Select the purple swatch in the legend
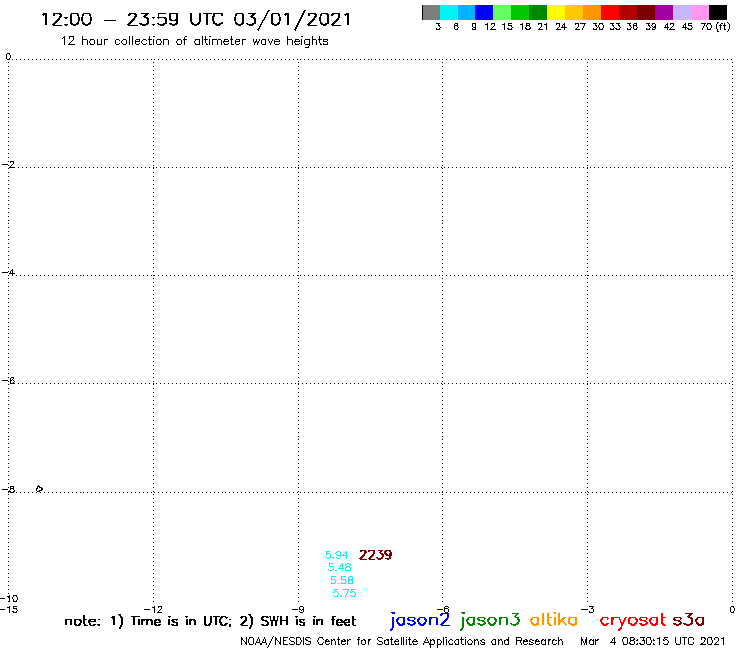 click(664, 12)
